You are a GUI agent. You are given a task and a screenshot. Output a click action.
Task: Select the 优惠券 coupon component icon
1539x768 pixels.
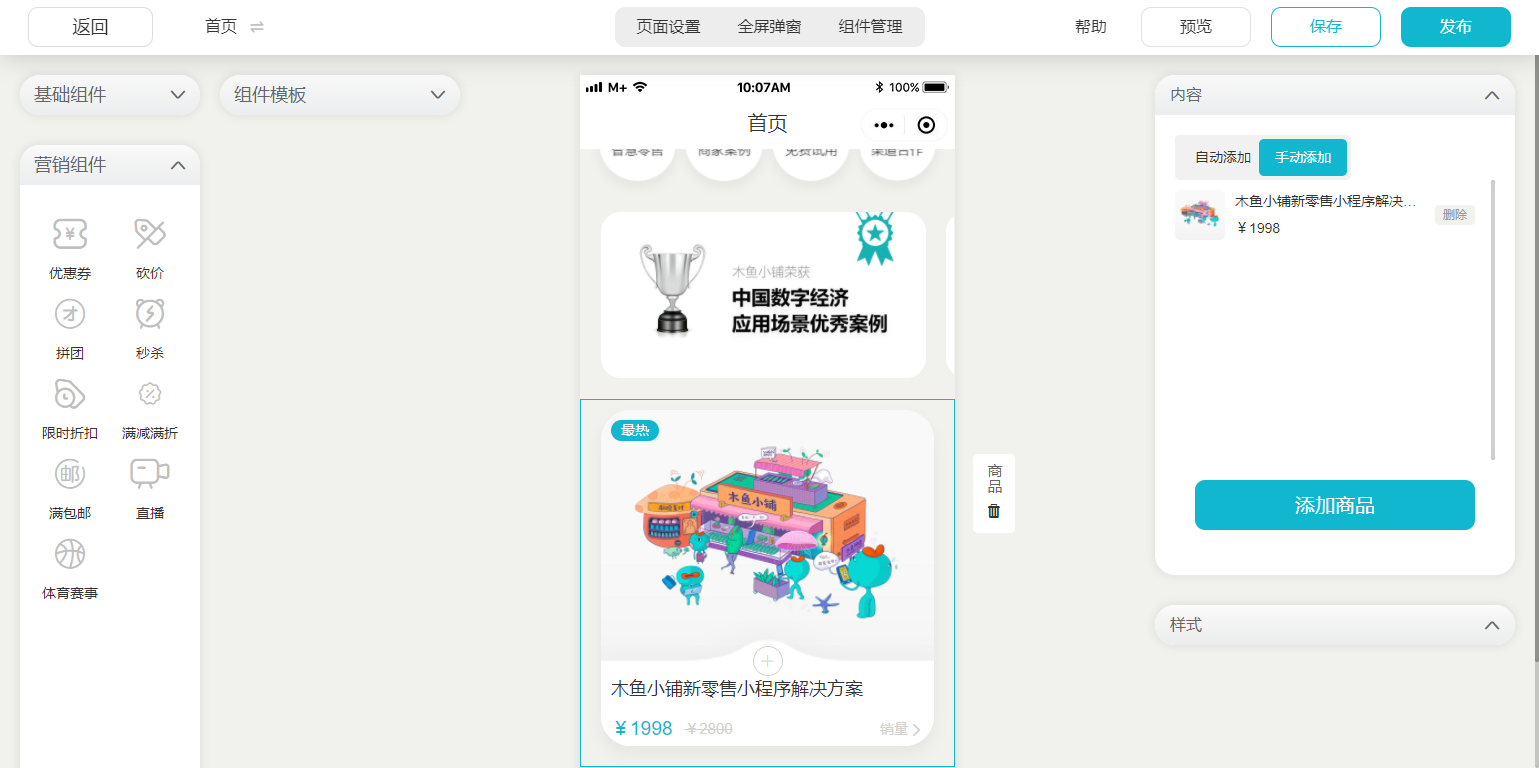coord(70,234)
